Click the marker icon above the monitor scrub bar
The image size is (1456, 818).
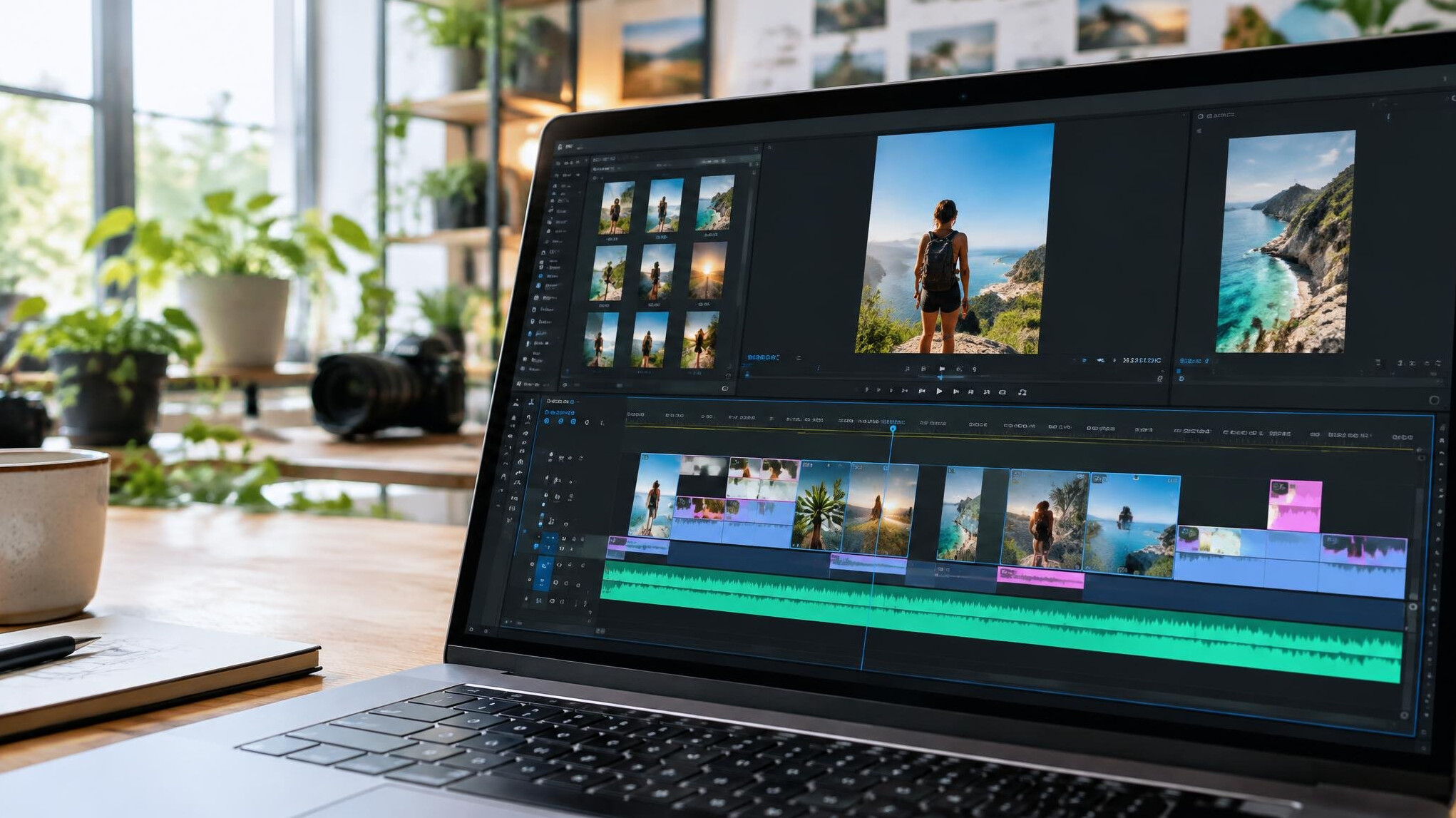(942, 369)
